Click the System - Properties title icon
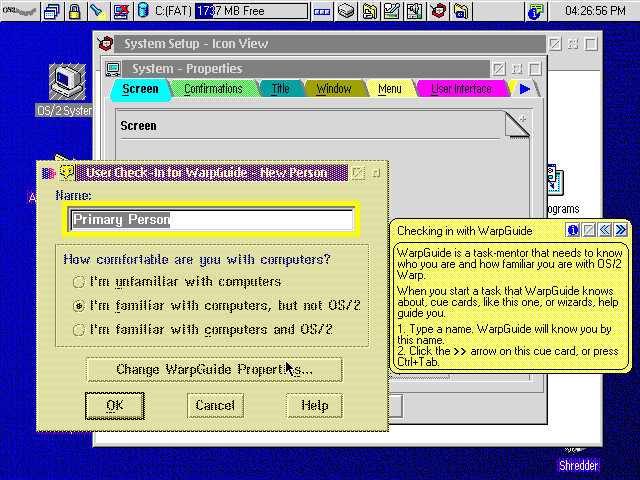 (113, 69)
